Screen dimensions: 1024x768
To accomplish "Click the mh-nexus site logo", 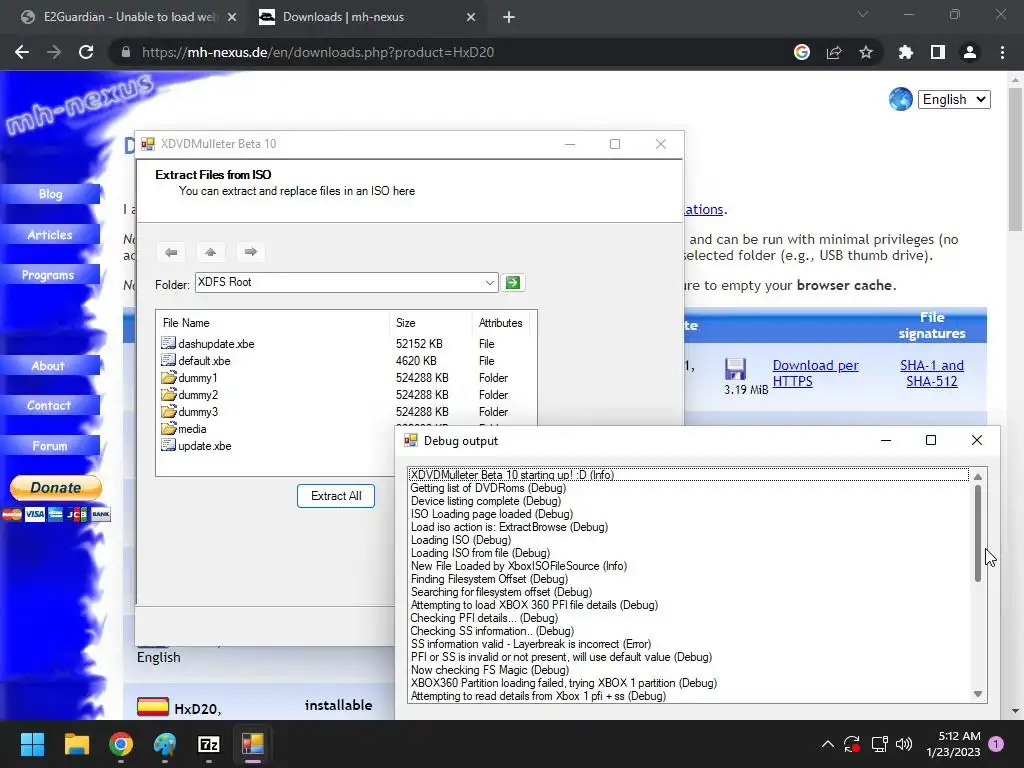I will (78, 104).
